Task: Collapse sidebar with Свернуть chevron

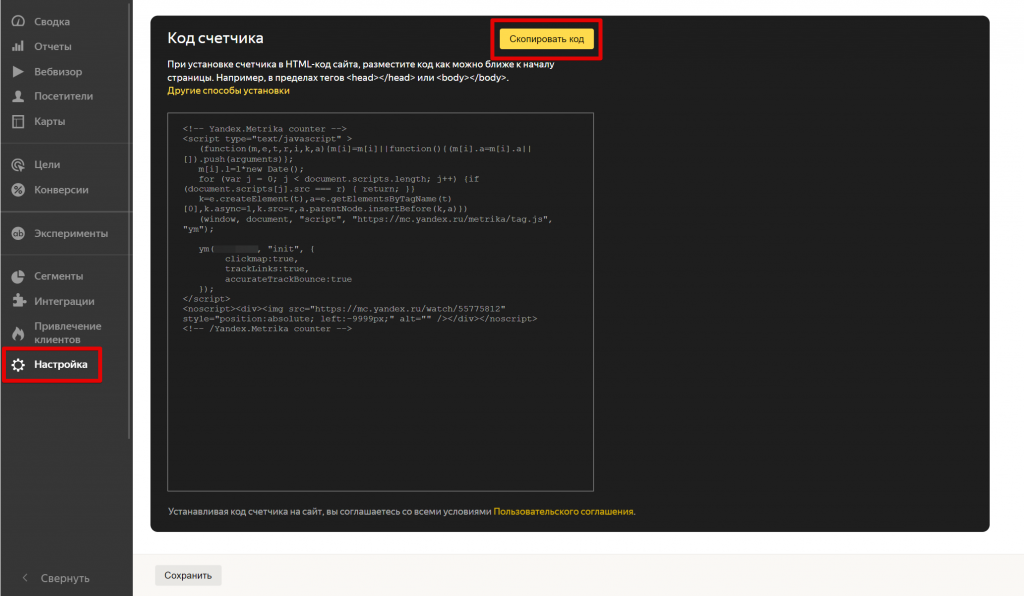Action: click(25, 578)
